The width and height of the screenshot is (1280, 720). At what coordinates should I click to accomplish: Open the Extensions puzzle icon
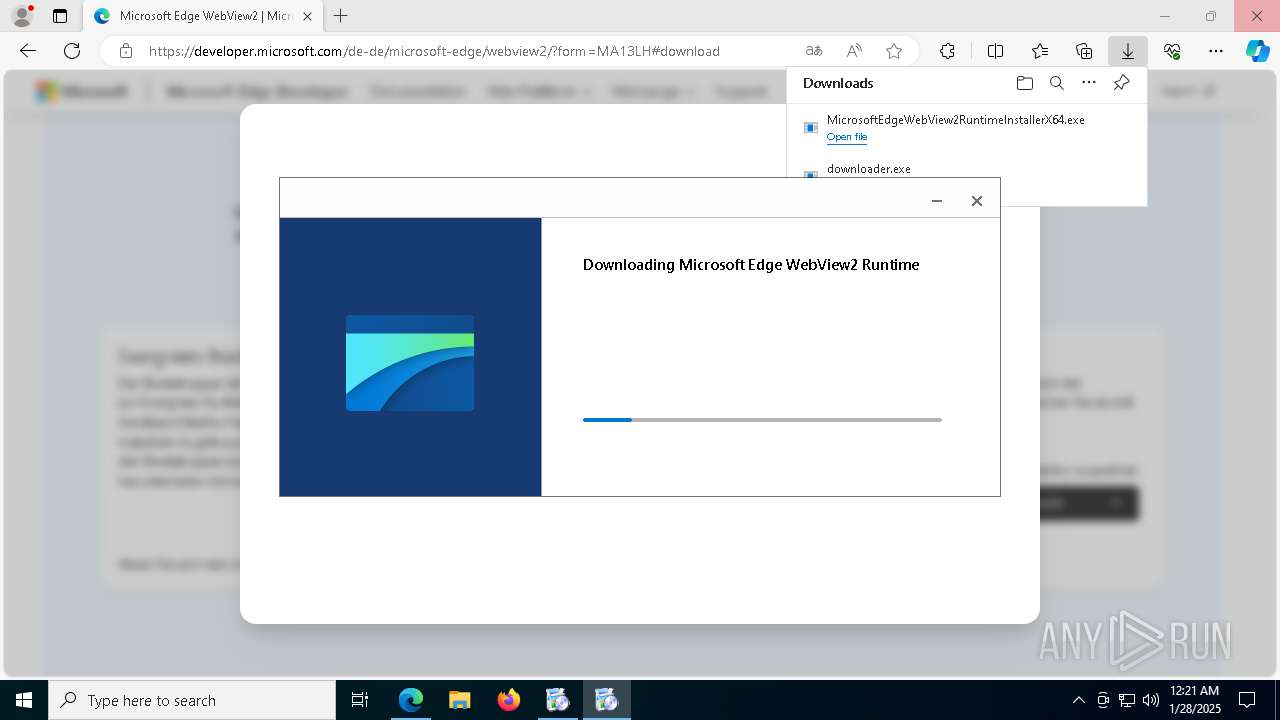point(947,51)
